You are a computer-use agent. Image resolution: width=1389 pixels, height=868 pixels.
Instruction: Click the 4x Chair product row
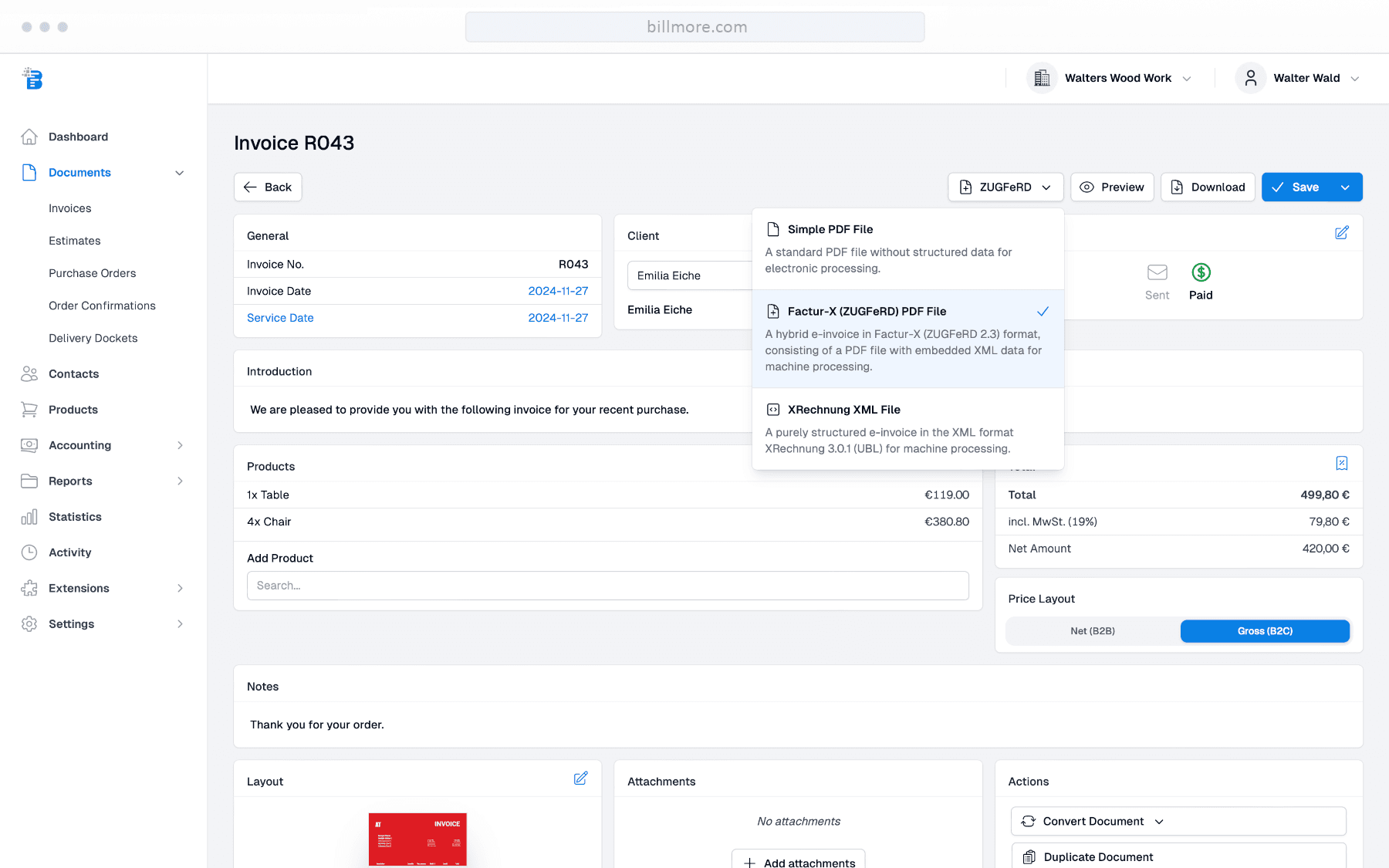coord(607,522)
